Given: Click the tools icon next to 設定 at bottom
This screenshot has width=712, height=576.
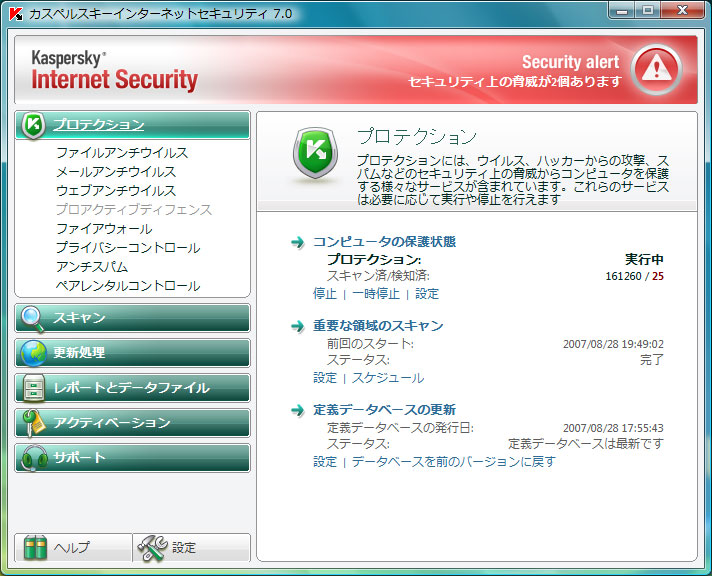Looking at the screenshot, I should (x=153, y=548).
